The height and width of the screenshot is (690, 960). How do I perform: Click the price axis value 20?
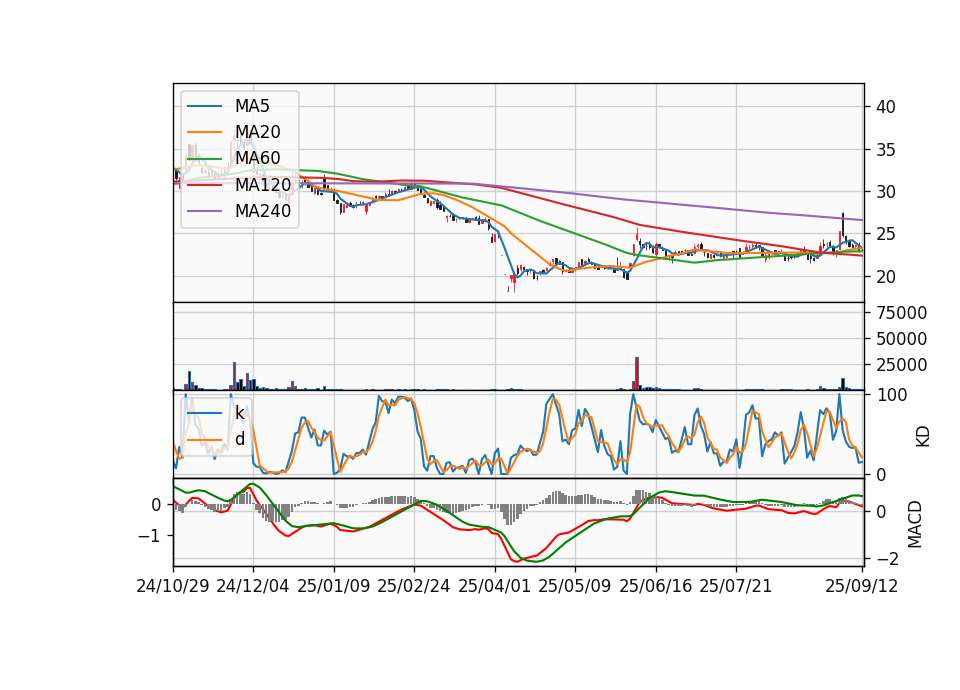click(x=885, y=277)
